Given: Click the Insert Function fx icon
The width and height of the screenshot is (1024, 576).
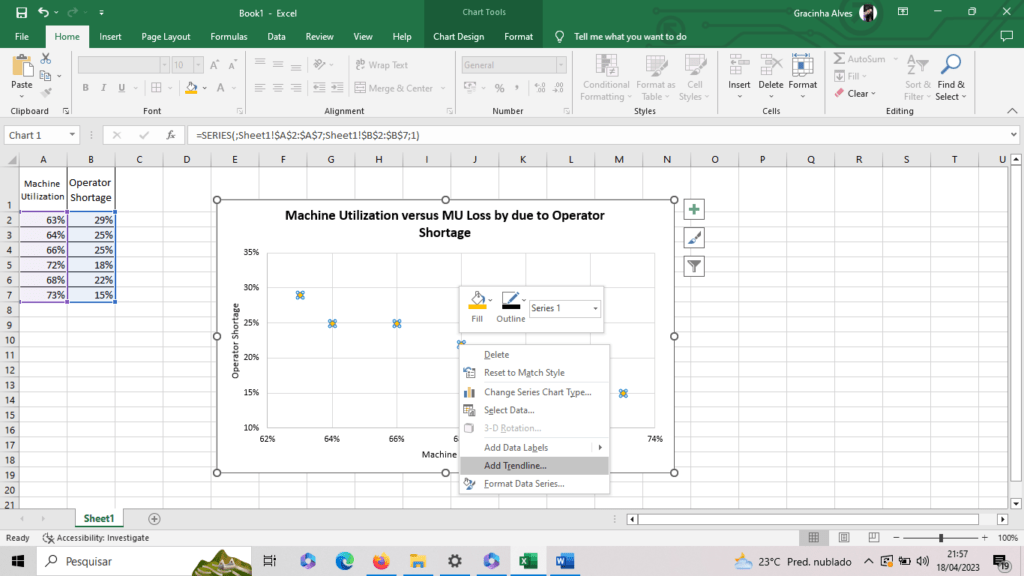Looking at the screenshot, I should (x=171, y=135).
